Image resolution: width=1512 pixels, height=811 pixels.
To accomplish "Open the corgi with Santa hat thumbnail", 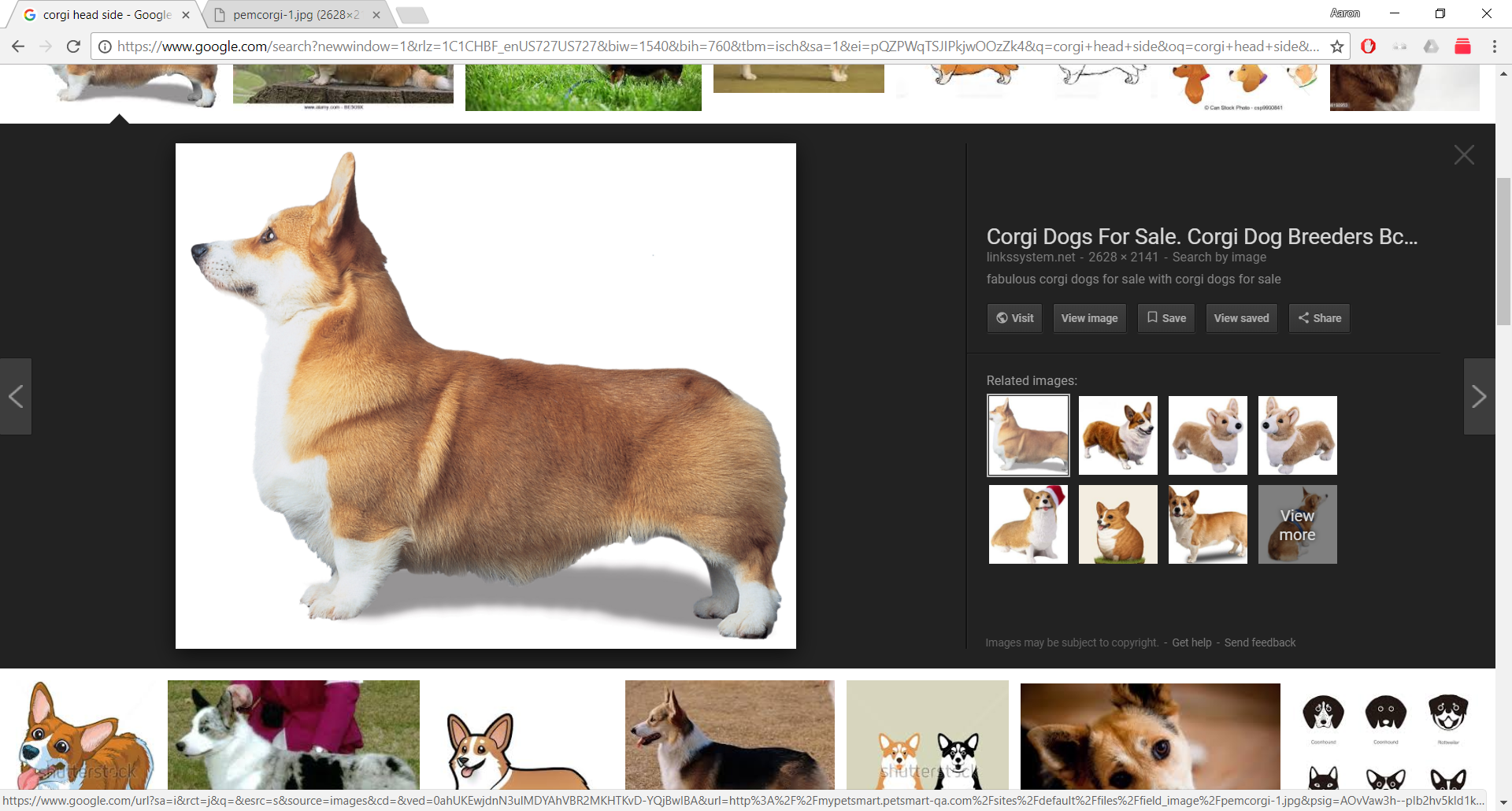I will [1028, 524].
